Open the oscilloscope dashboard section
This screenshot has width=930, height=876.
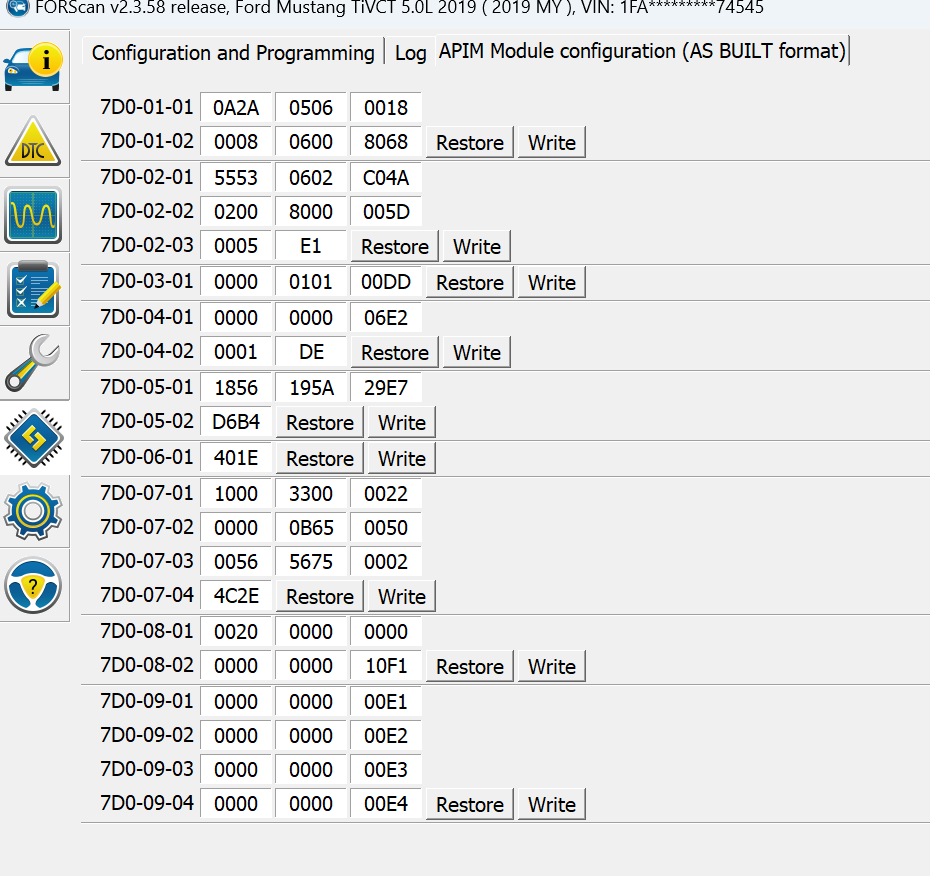[x=33, y=215]
